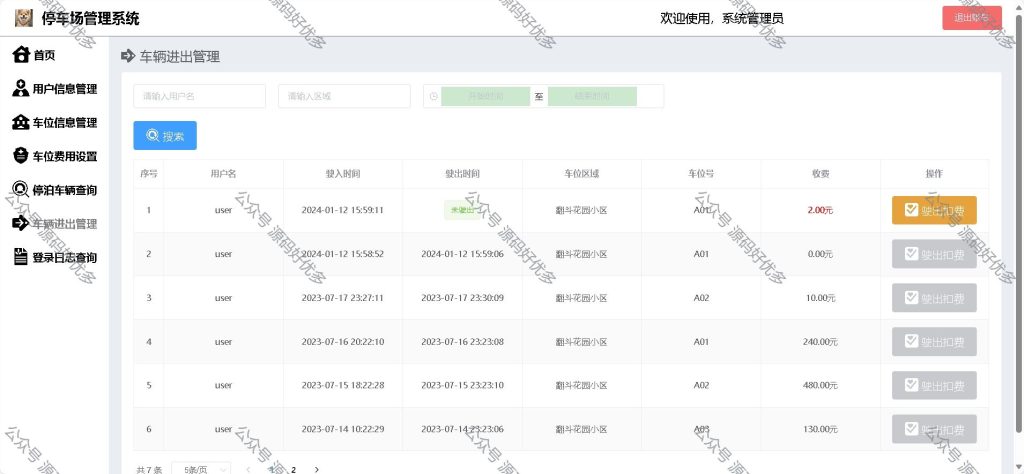Click the app logo avatar at top left
This screenshot has width=1024, height=474.
point(24,18)
